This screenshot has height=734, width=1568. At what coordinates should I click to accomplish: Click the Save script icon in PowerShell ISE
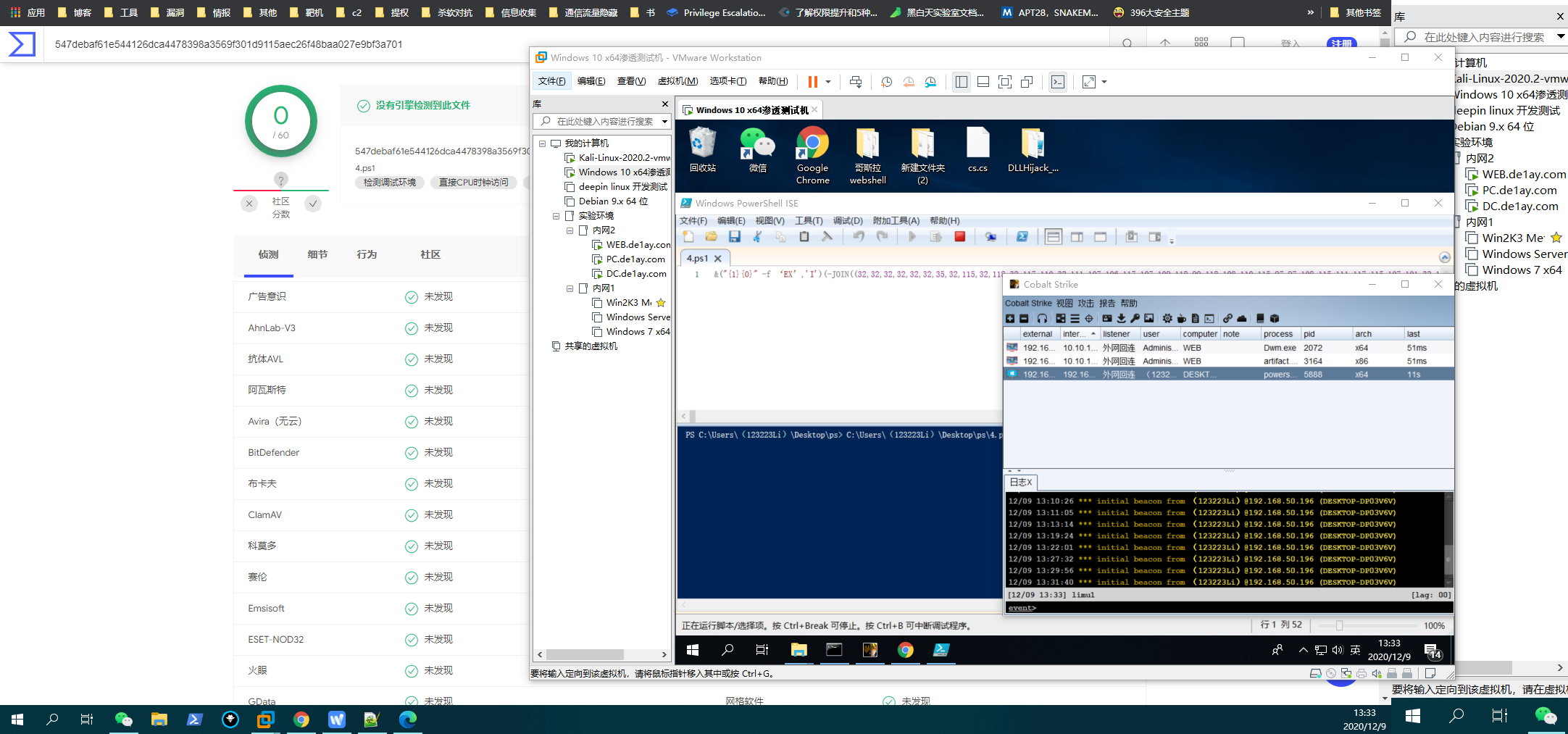[735, 237]
